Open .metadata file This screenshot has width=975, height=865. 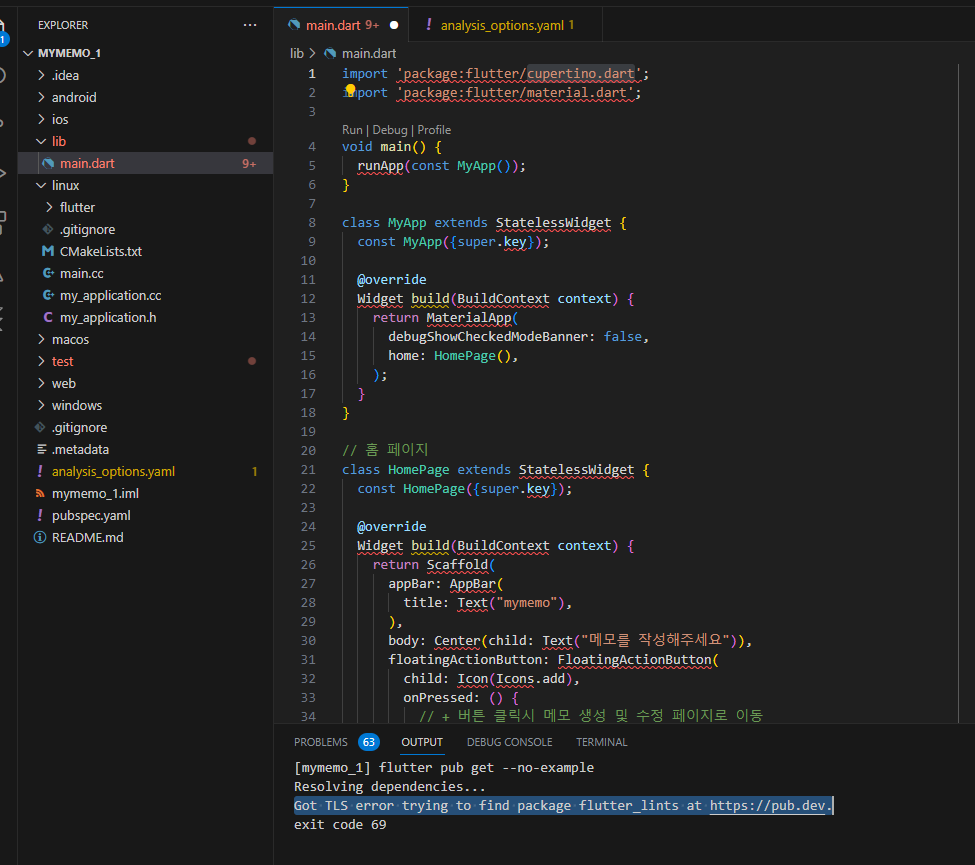[146, 449]
